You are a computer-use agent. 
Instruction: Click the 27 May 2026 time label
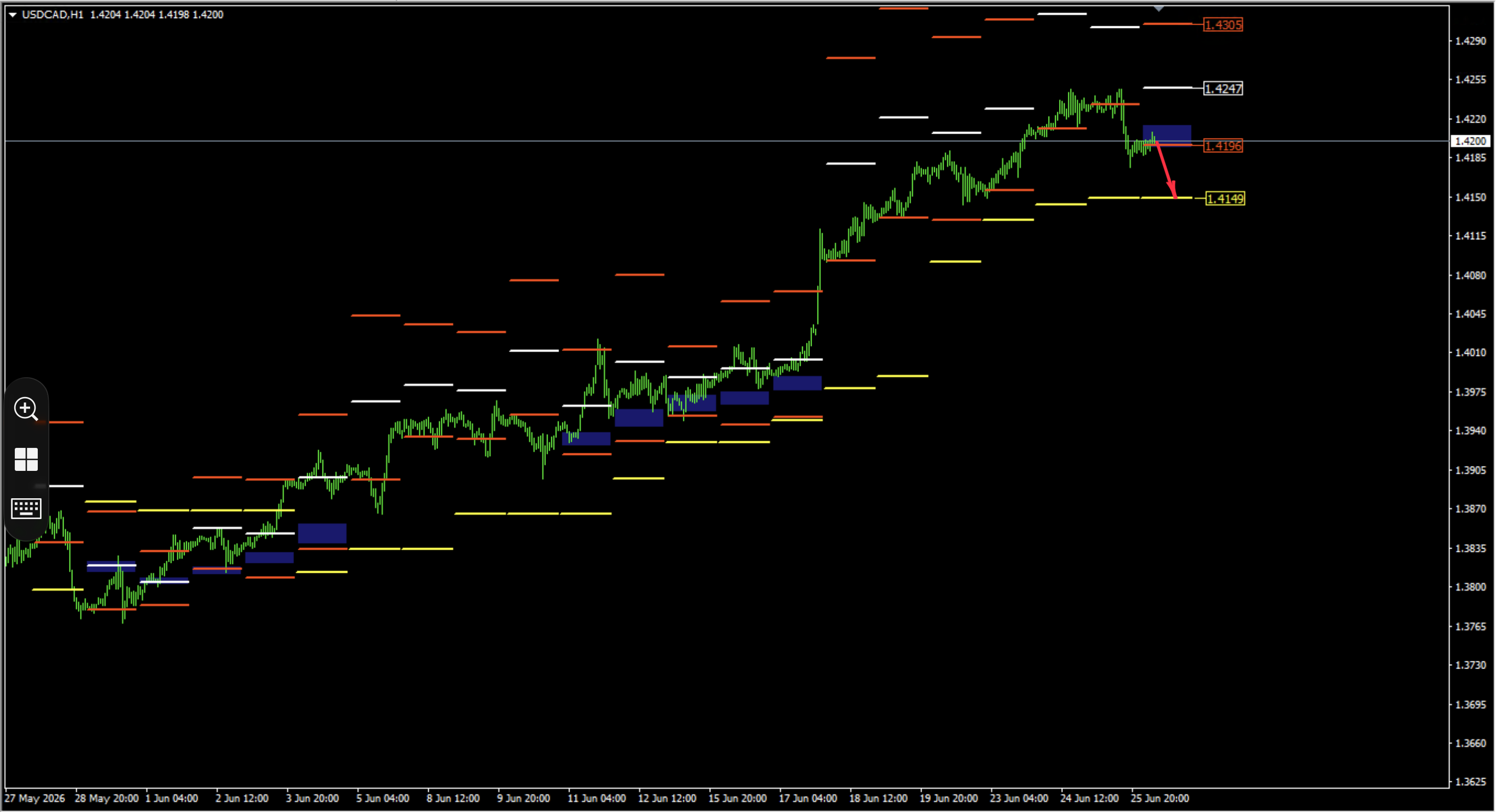(x=35, y=799)
